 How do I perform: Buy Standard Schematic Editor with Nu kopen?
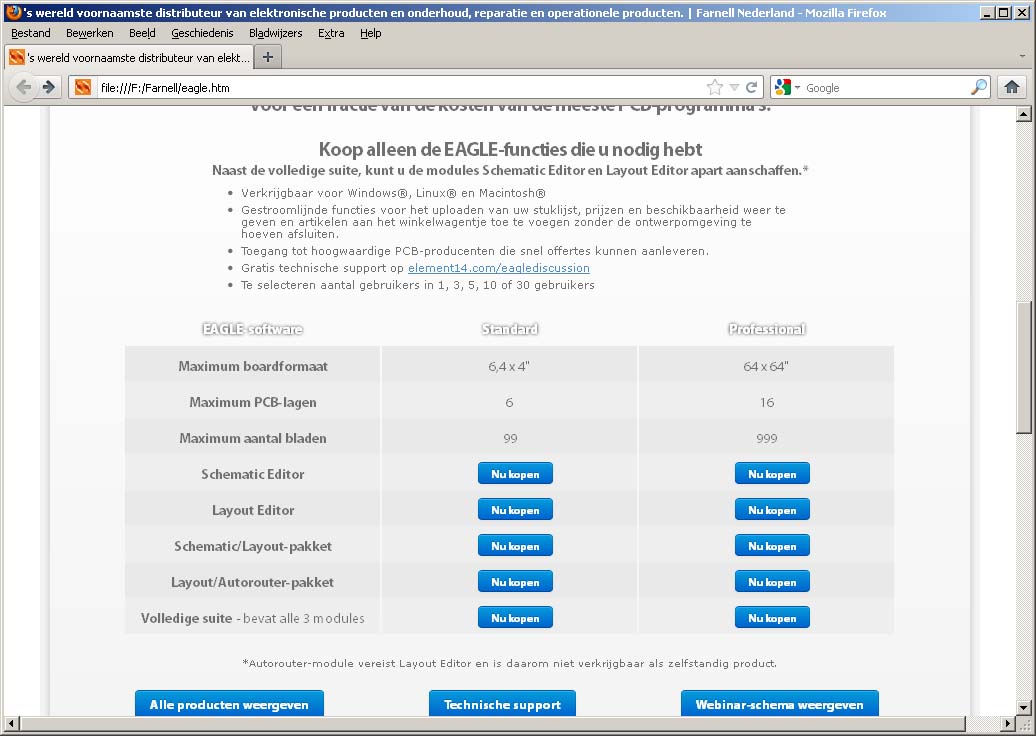click(x=515, y=474)
